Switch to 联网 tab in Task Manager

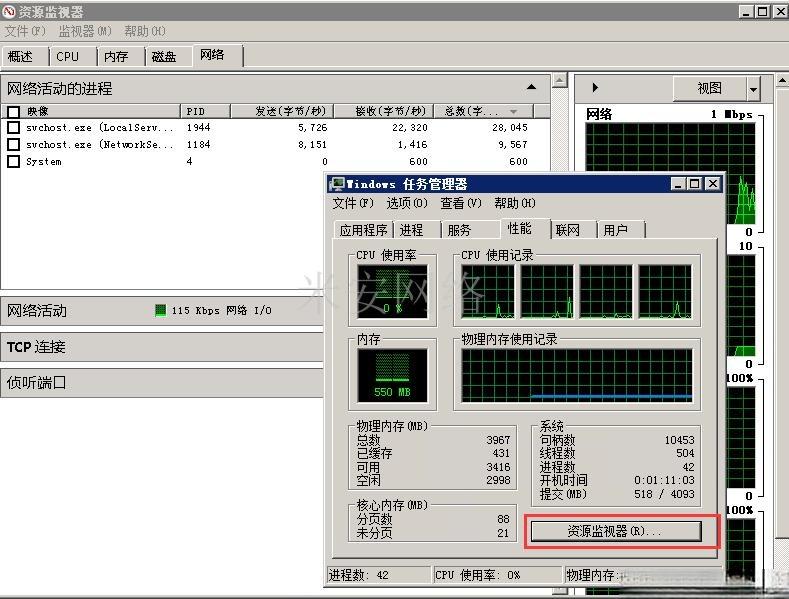click(574, 230)
